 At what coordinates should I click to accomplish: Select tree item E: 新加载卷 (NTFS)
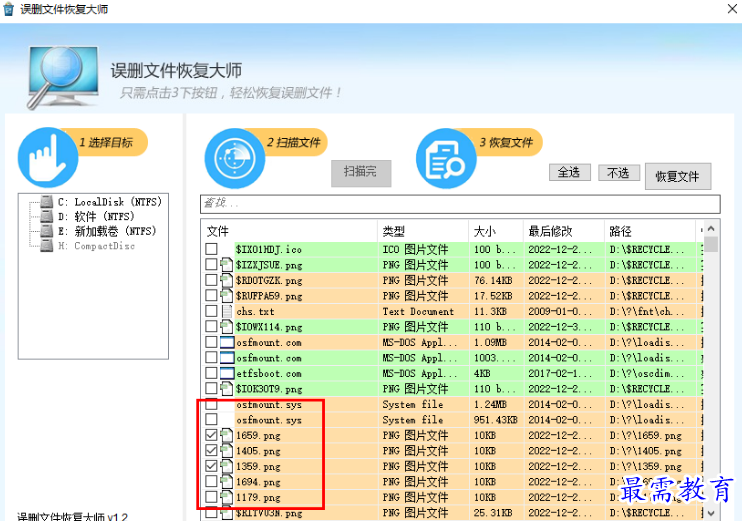pos(107,231)
